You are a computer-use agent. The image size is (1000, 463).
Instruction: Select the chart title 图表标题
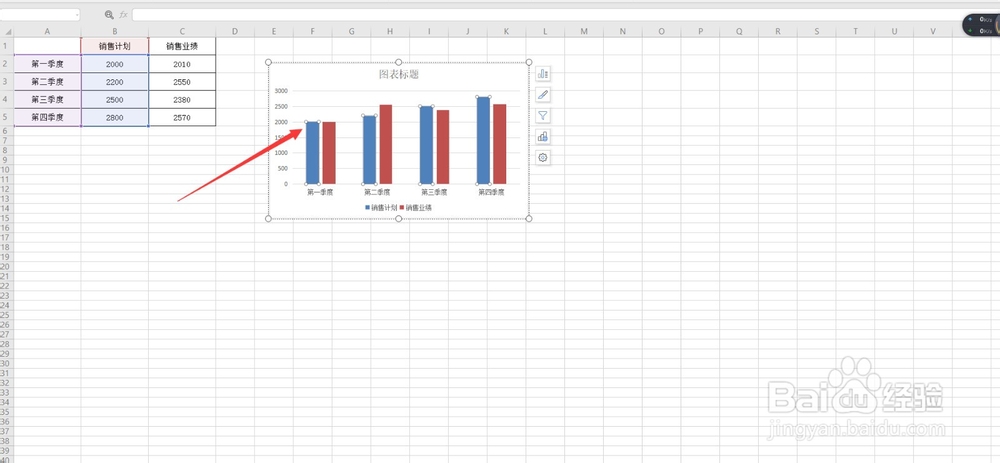(399, 74)
